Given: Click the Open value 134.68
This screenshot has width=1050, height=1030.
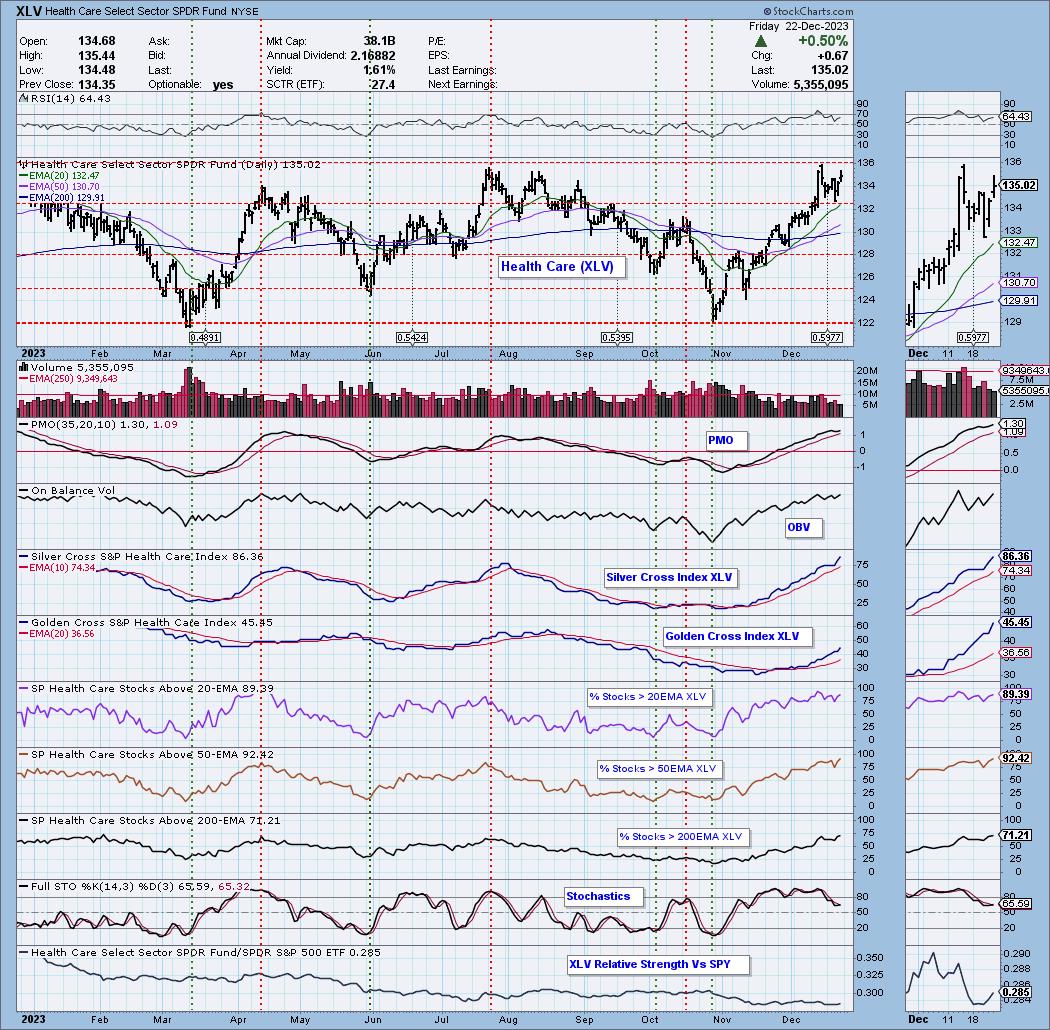Looking at the screenshot, I should pos(96,42).
